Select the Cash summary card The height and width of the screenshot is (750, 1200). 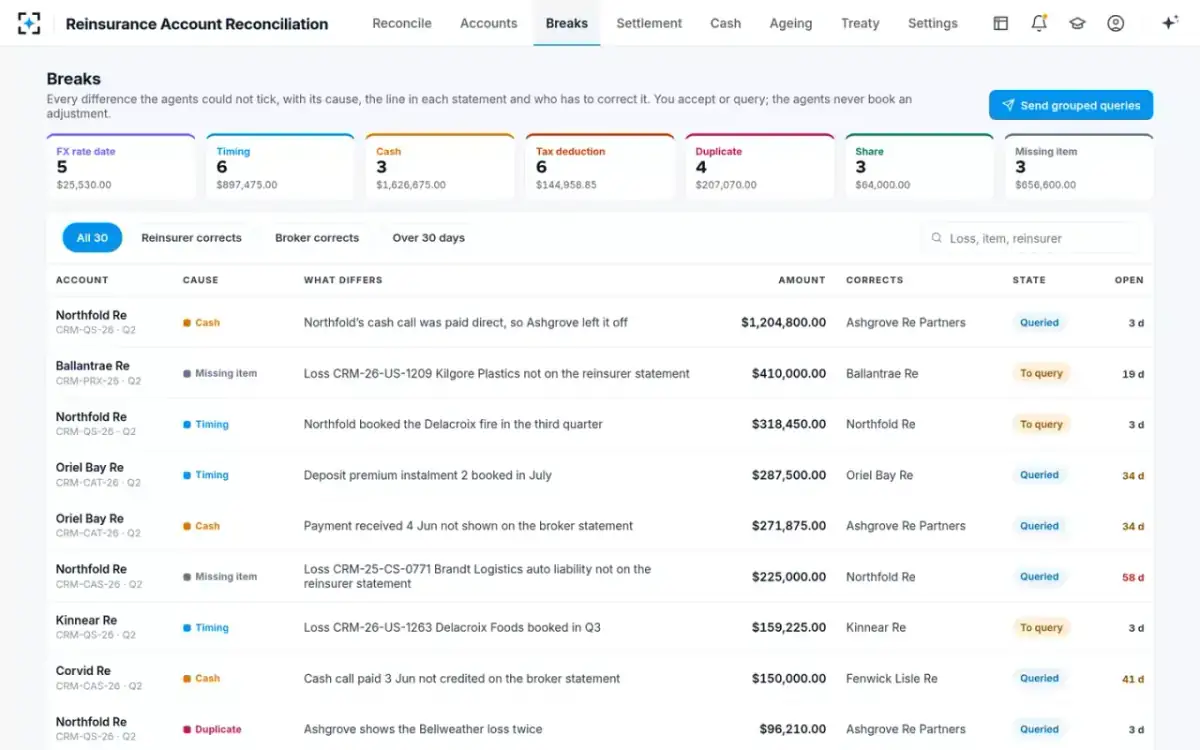coord(440,167)
